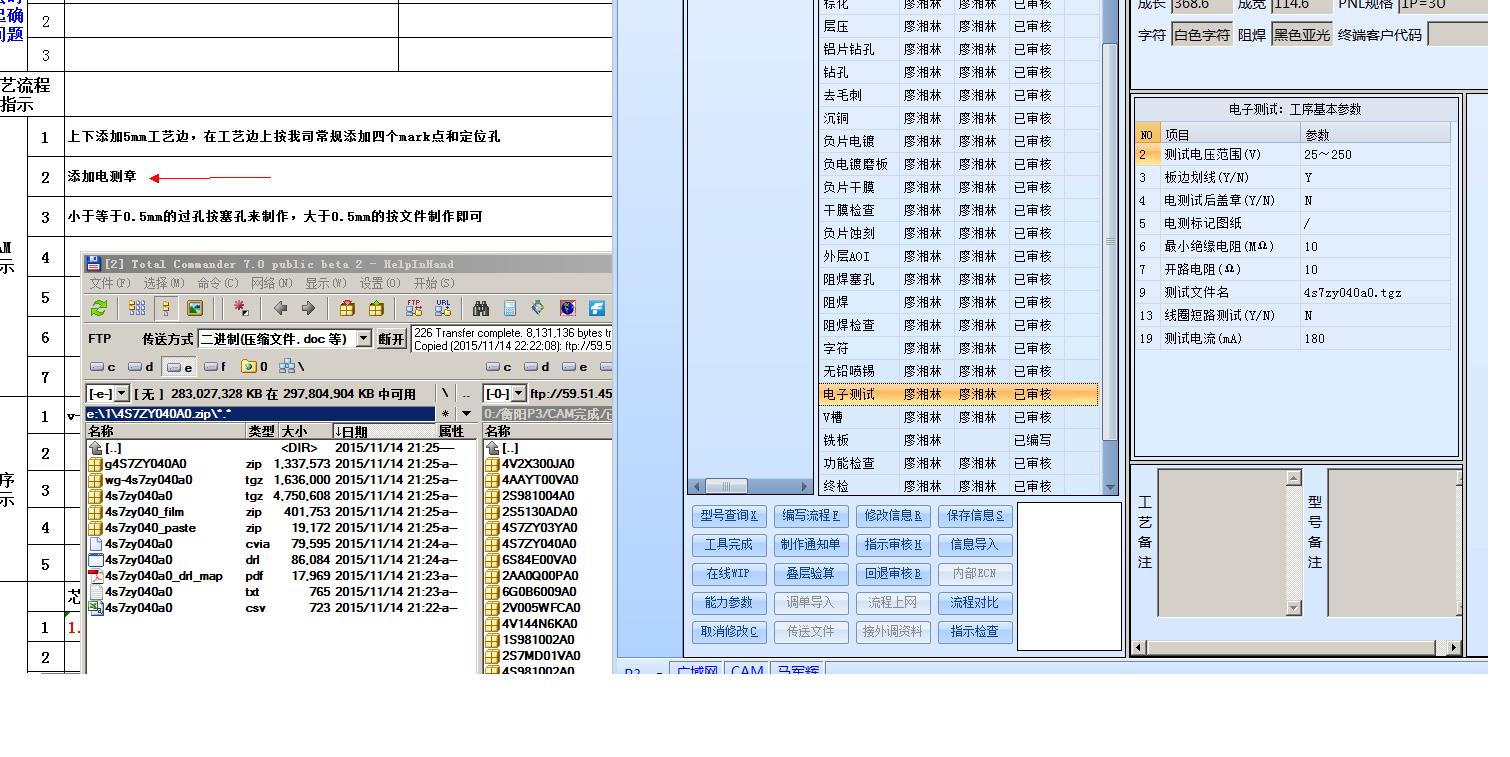Screen dimensions: 1510x757
Task: Select drive c in left panel
Action: 103,367
